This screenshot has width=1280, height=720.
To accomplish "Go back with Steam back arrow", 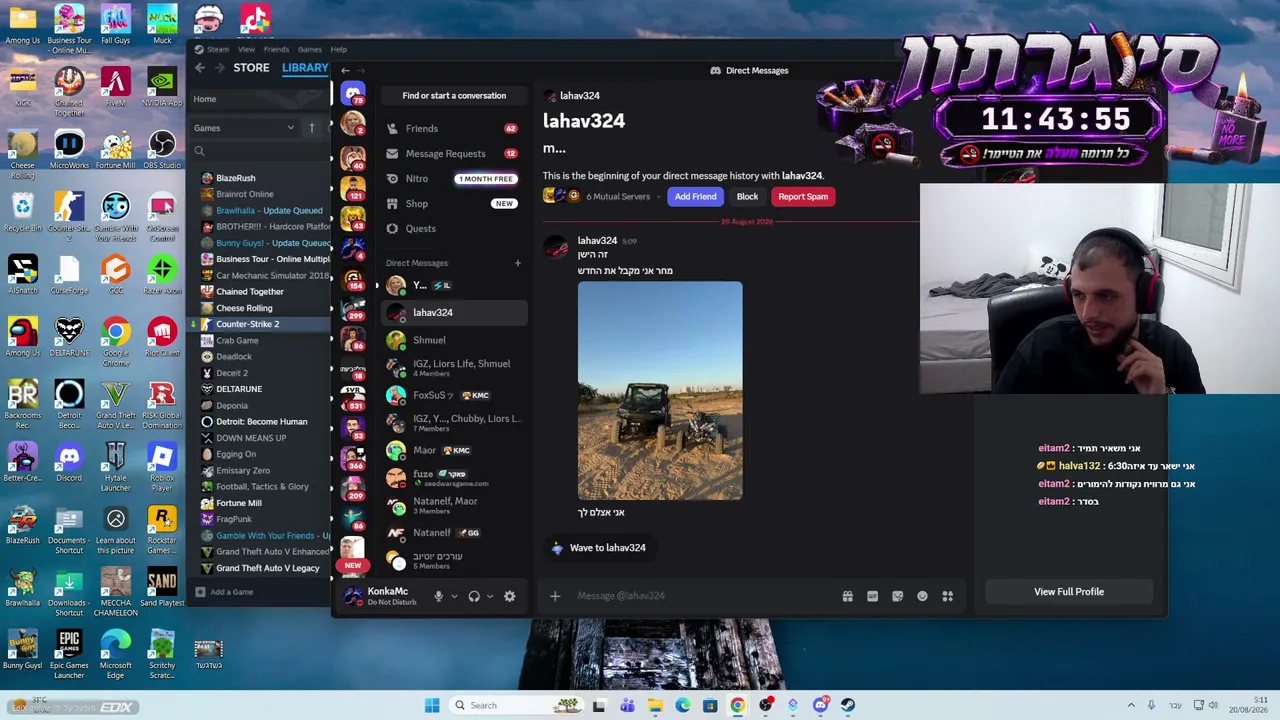I will click(x=200, y=68).
